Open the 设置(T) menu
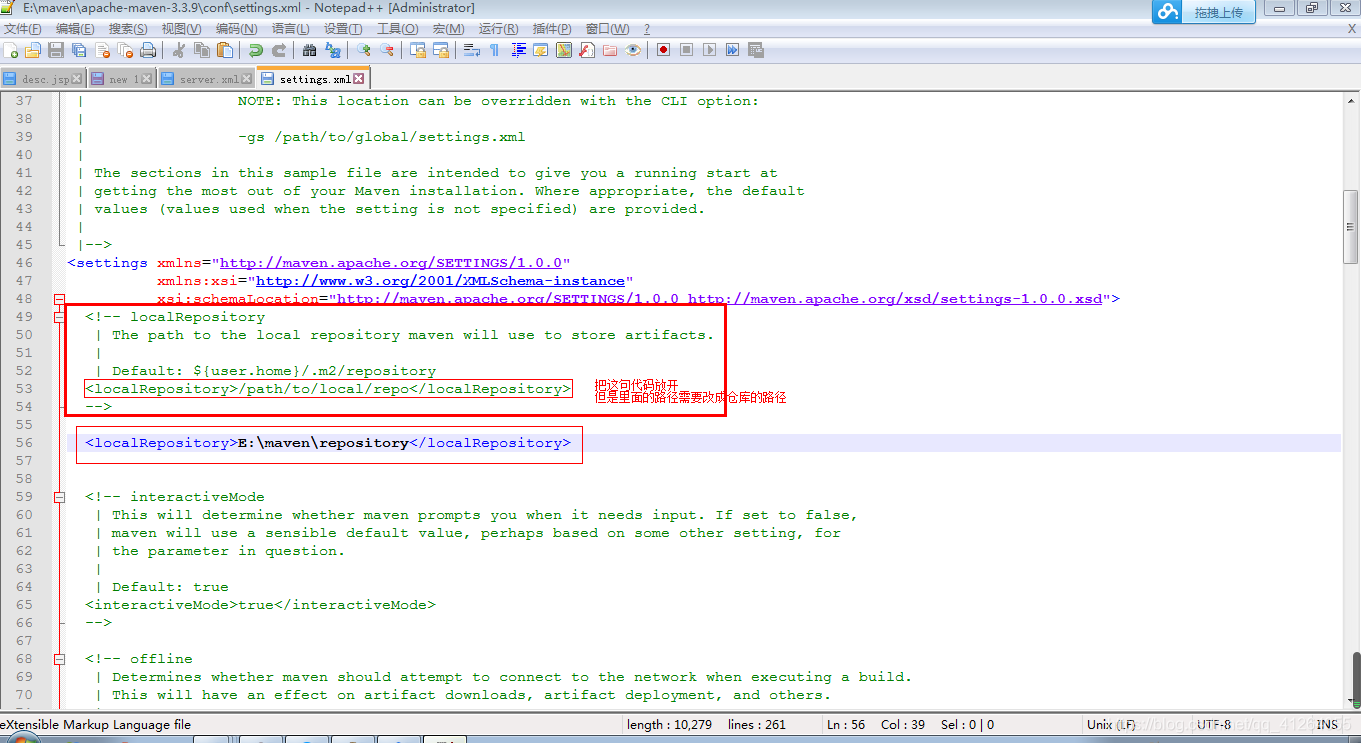This screenshot has height=743, width=1361. pos(343,29)
